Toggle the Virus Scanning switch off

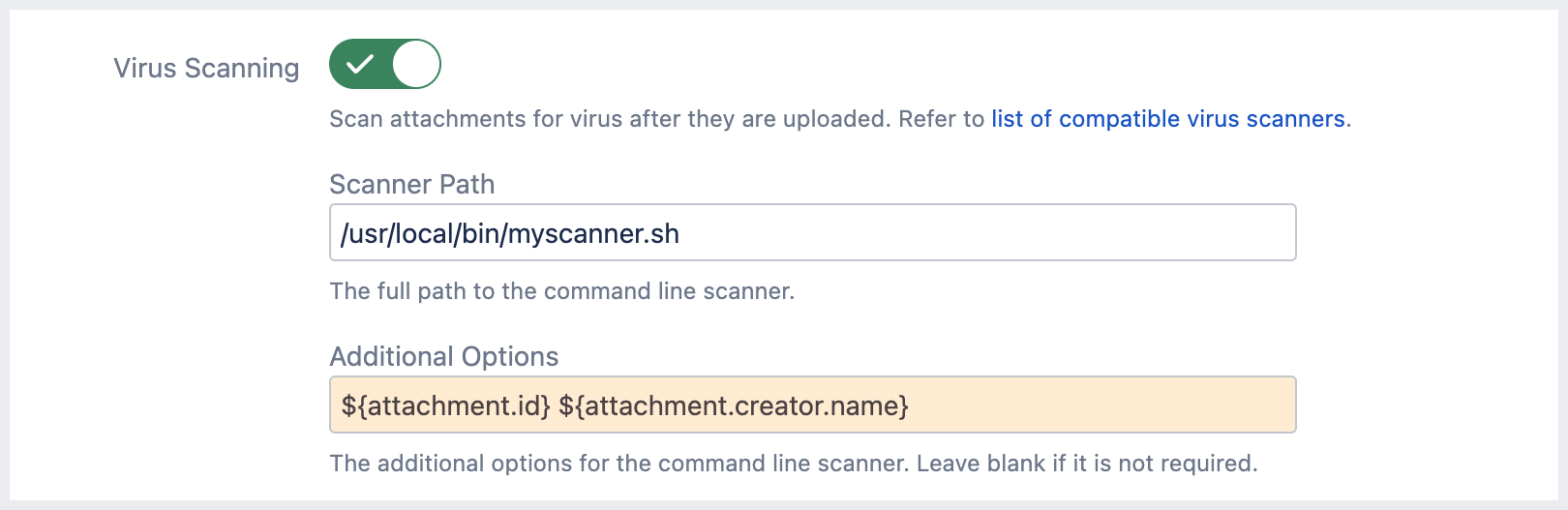[384, 65]
